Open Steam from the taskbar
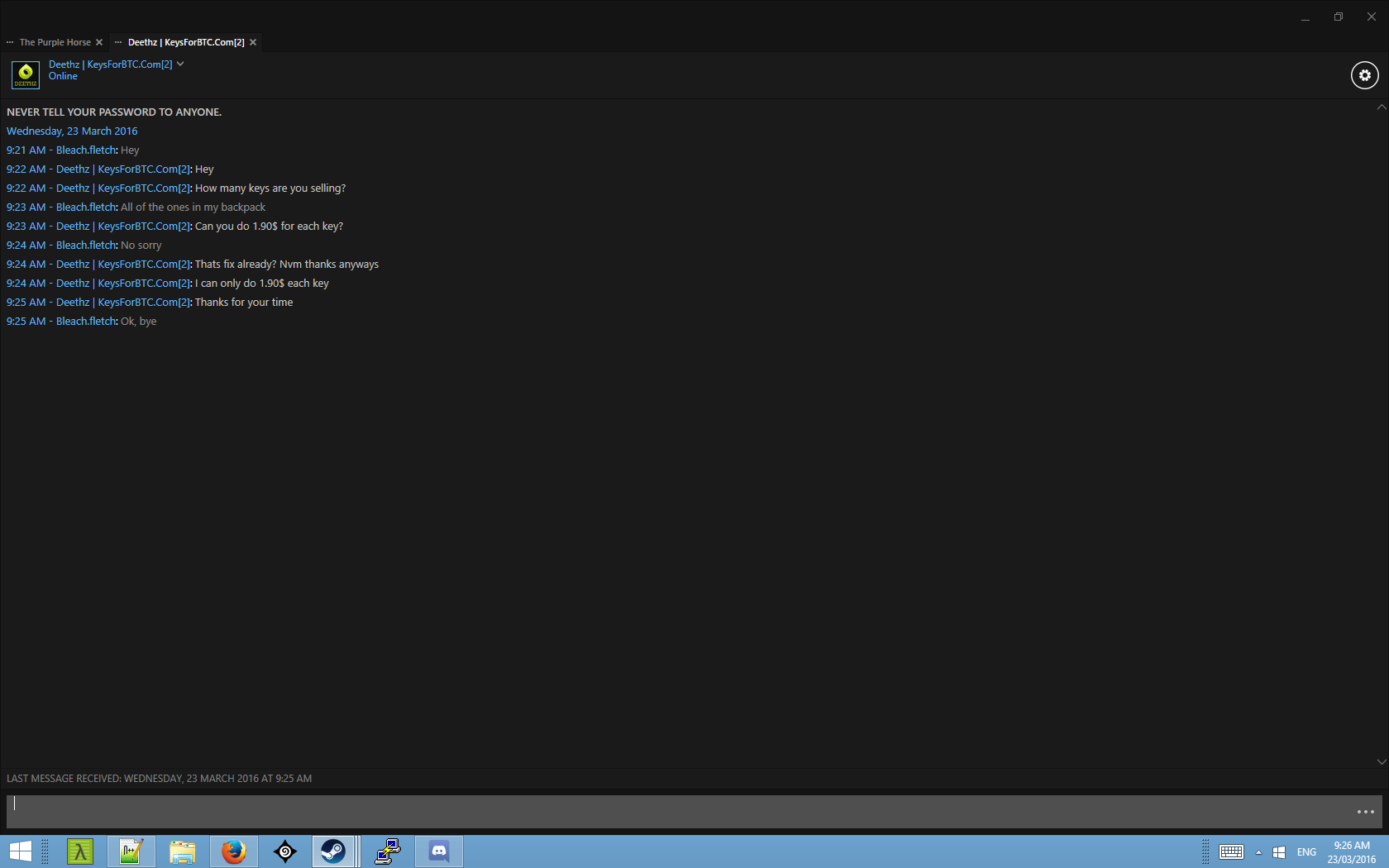Screen dimensions: 1389x868 point(333,851)
